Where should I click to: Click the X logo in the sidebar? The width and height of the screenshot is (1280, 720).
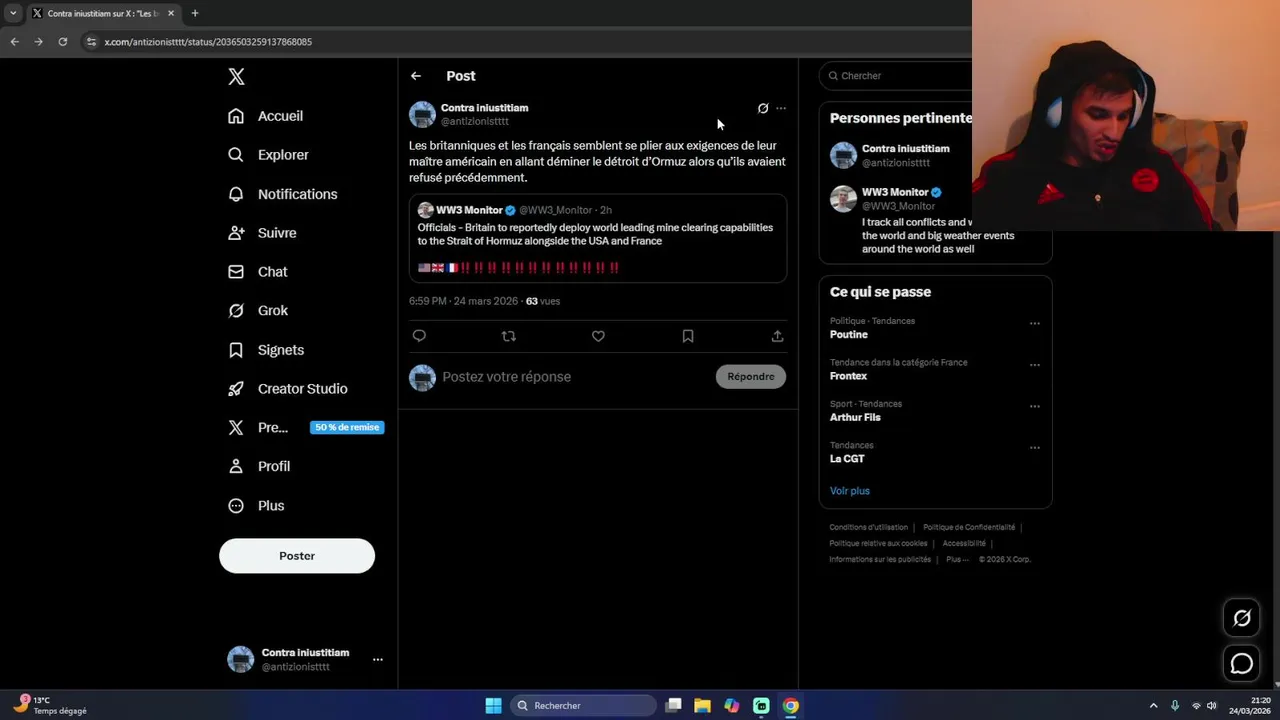(x=236, y=77)
